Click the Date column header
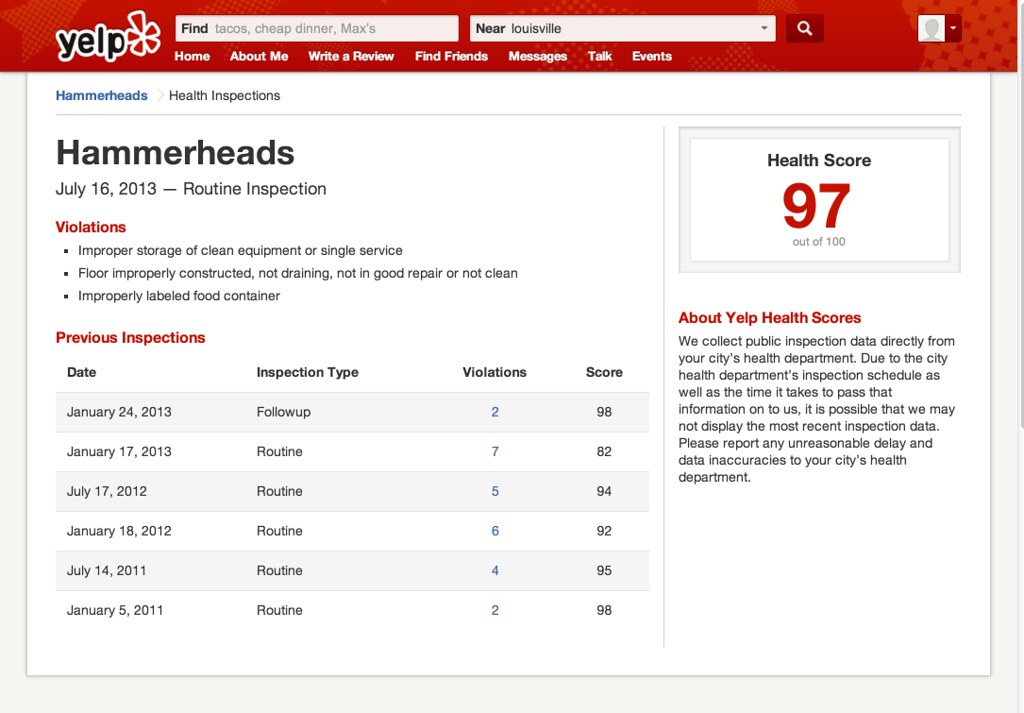1024x713 pixels. coord(82,372)
